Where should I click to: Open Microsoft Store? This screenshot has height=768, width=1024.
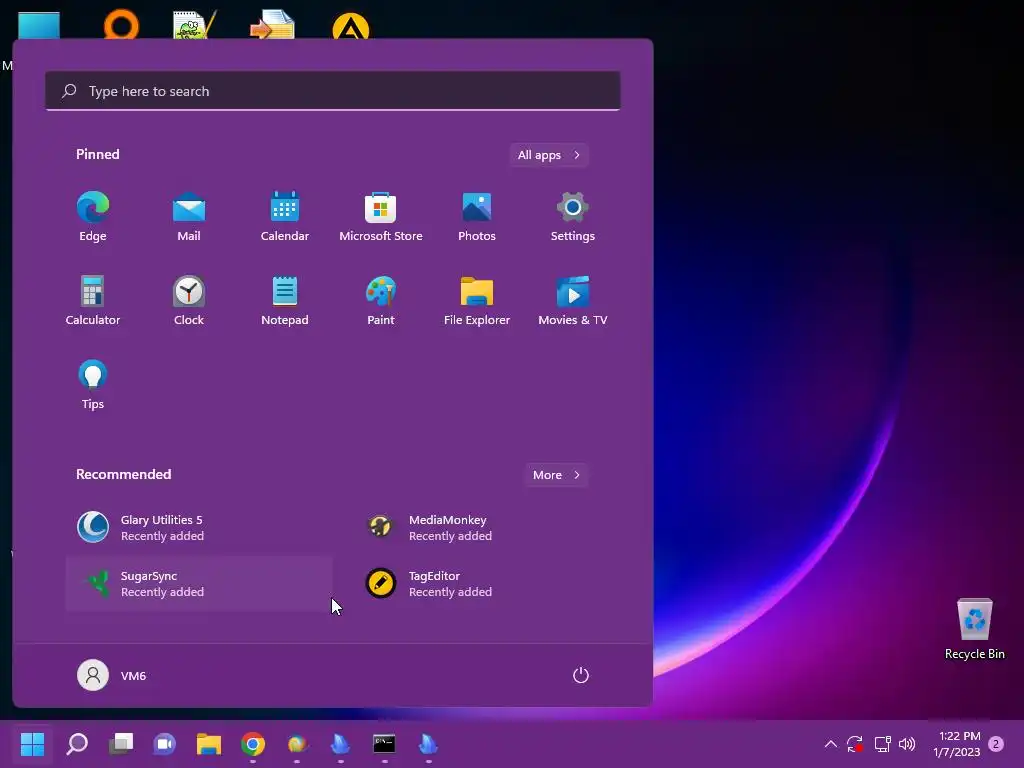381,217
